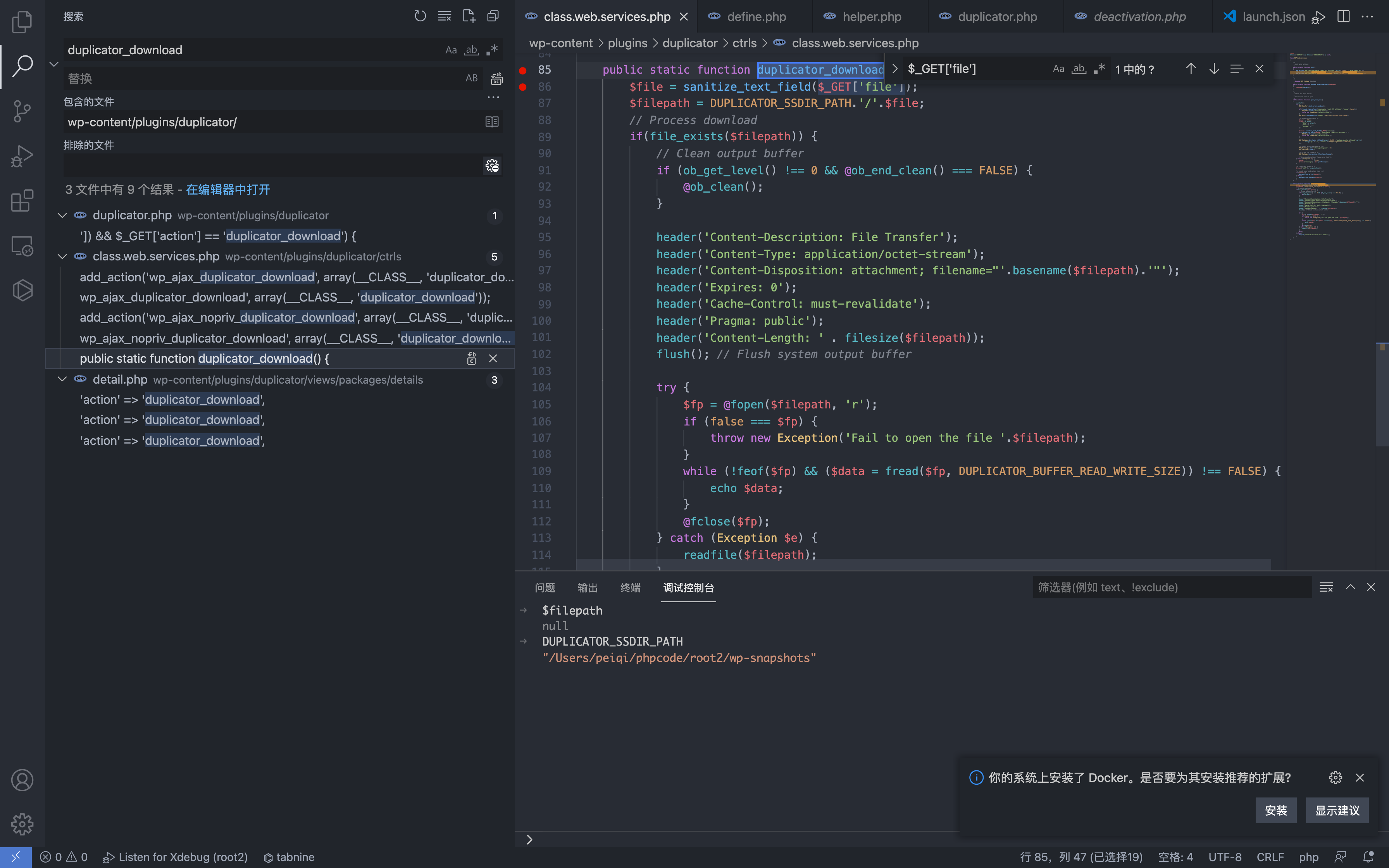Toggle use exclude settings and ignore files

click(492, 165)
